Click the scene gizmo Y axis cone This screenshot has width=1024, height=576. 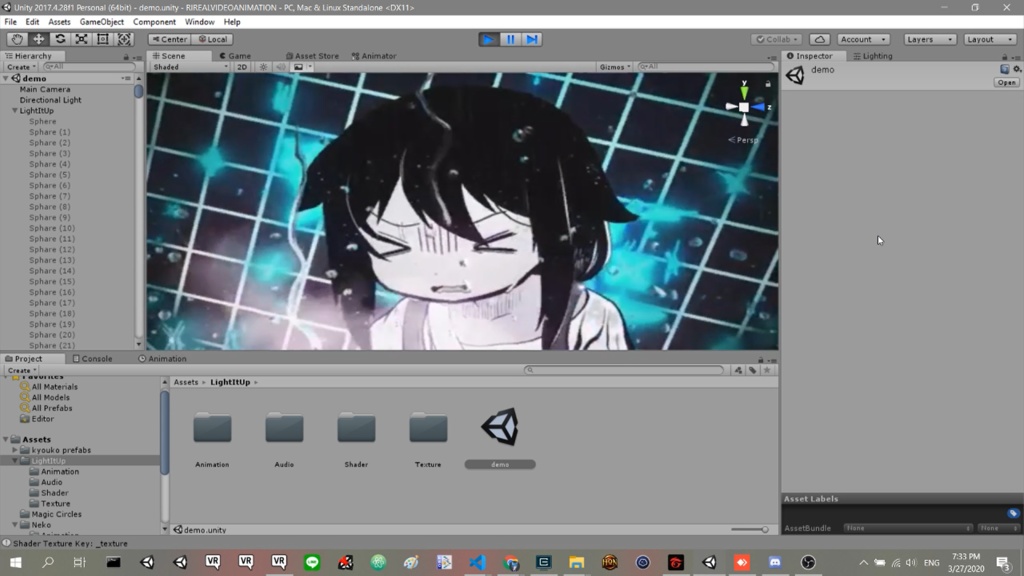(x=744, y=91)
